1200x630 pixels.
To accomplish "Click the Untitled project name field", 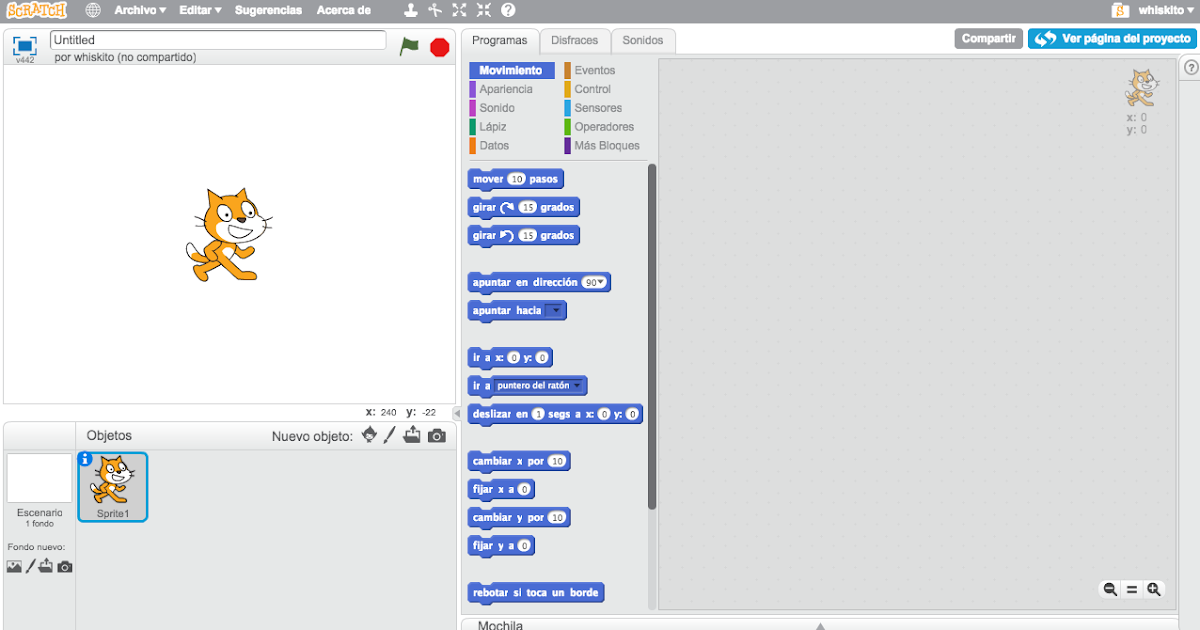I will (217, 40).
